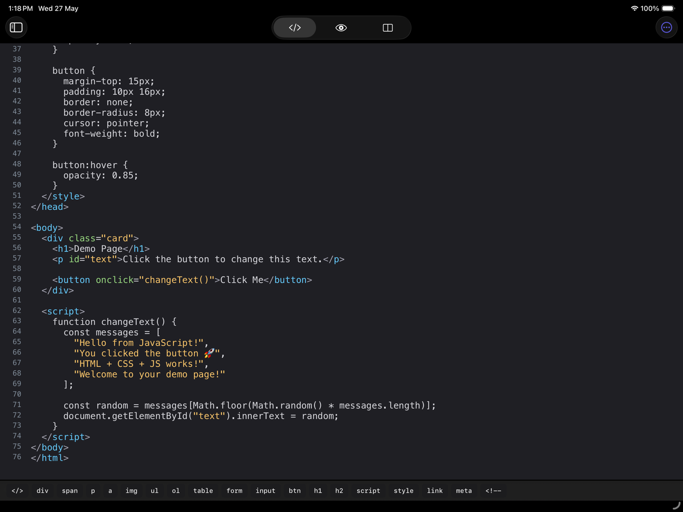Click line number 62 in gutter
Image resolution: width=683 pixels, height=512 pixels.
[17, 310]
